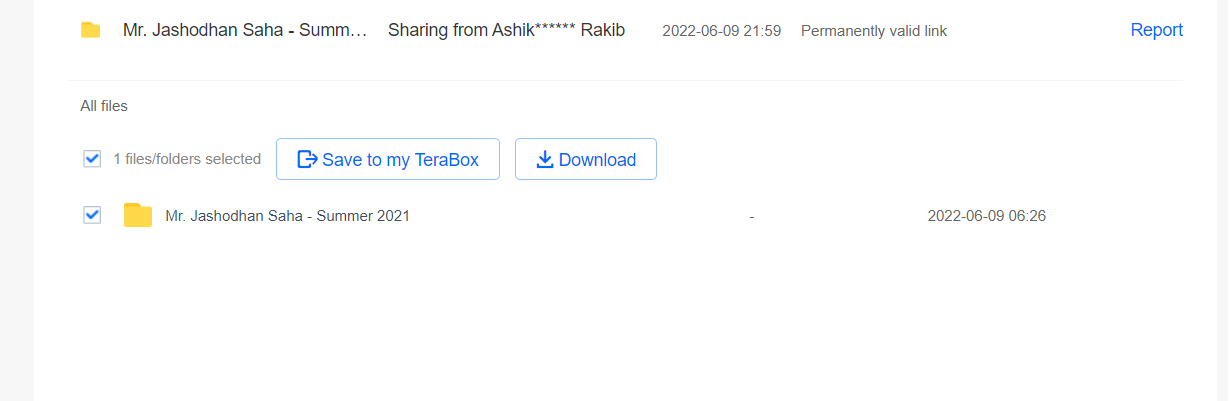Viewport: 1232px width, 401px height.
Task: Click the small folder icon in the share header
Action: 91,30
